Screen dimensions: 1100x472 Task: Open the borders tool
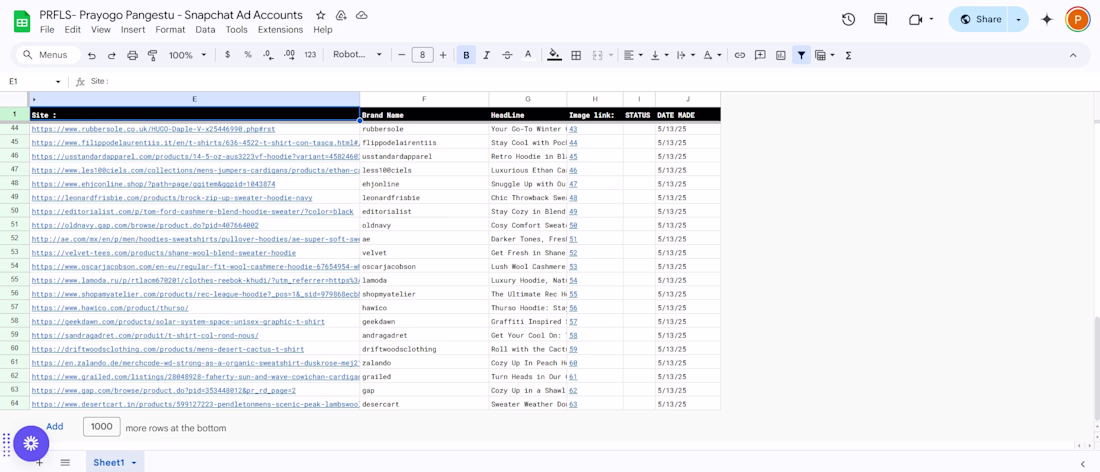click(576, 55)
